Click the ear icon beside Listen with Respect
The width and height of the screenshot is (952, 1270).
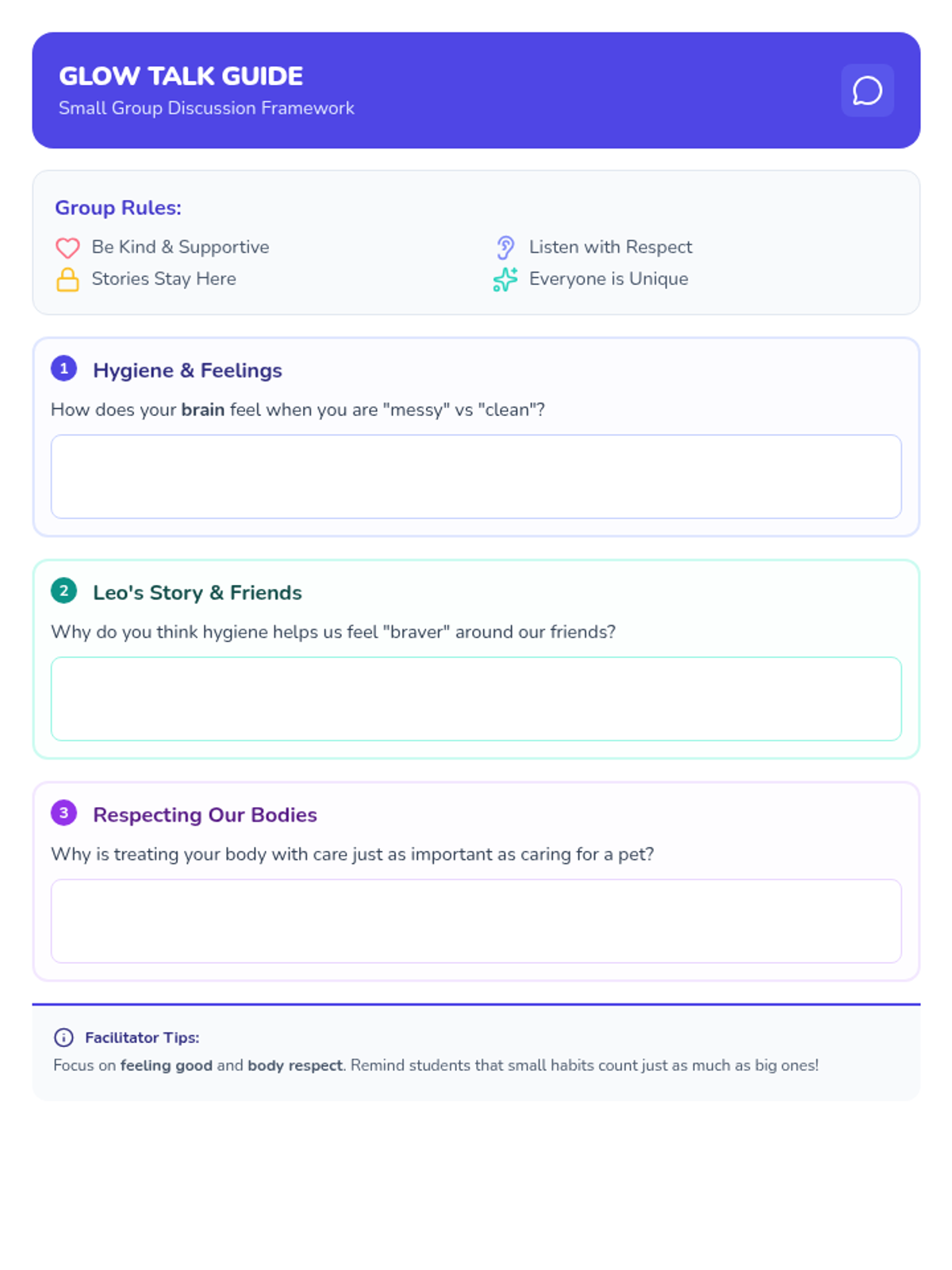[x=505, y=248]
